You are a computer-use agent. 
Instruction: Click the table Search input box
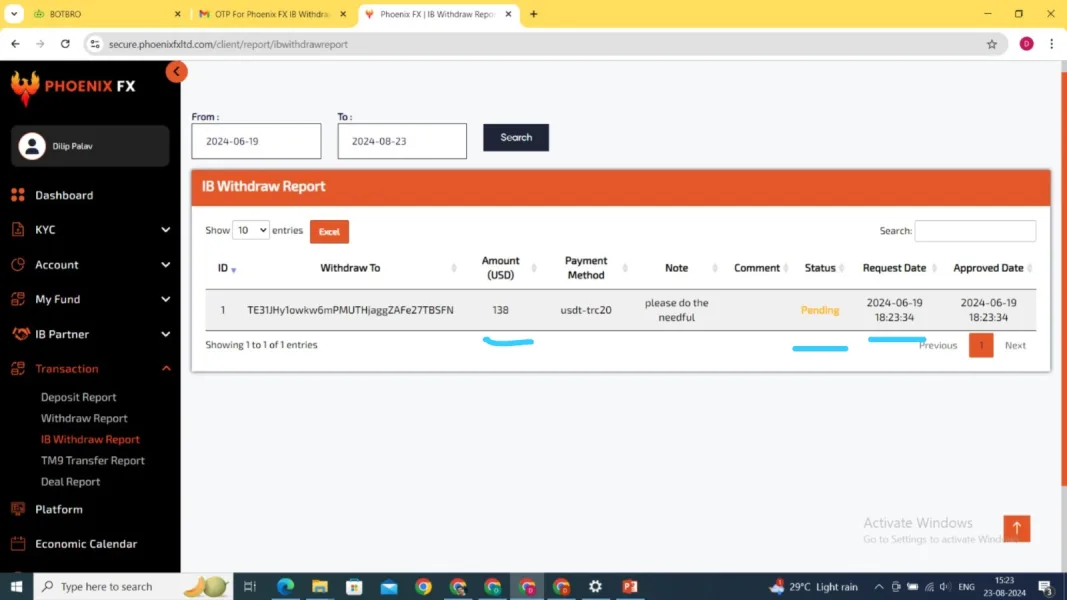[x=975, y=231]
